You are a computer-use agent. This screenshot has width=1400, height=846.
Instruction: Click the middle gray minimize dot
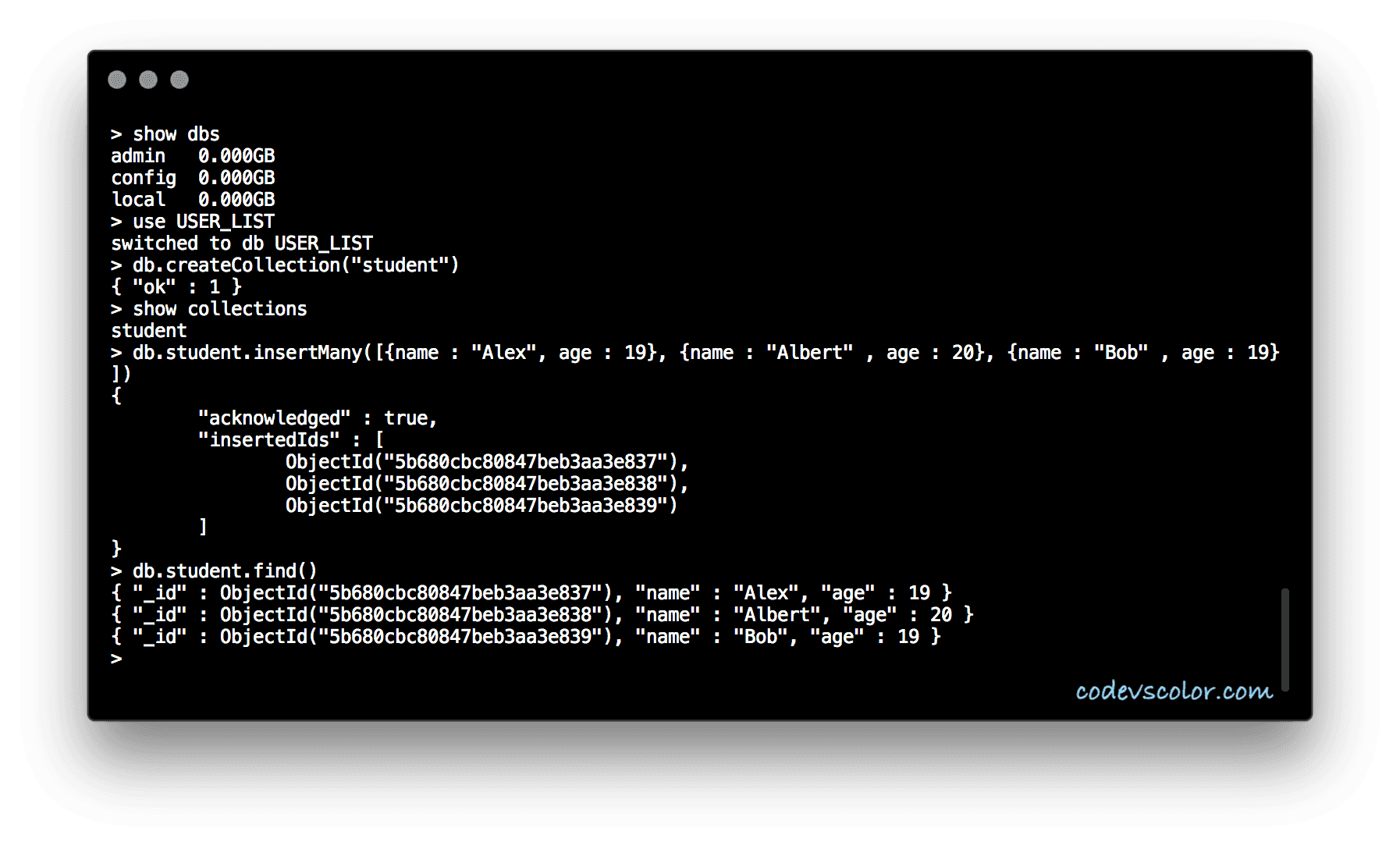148,80
